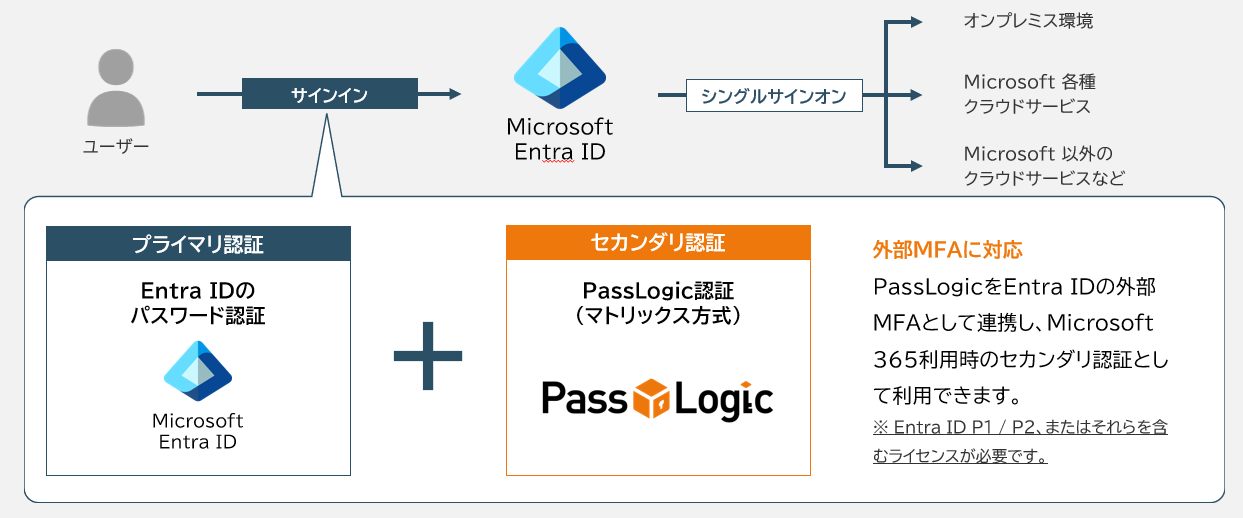Click the Microsoft 以外のクラウドサービスなど text
This screenshot has width=1243, height=518.
tap(1044, 166)
